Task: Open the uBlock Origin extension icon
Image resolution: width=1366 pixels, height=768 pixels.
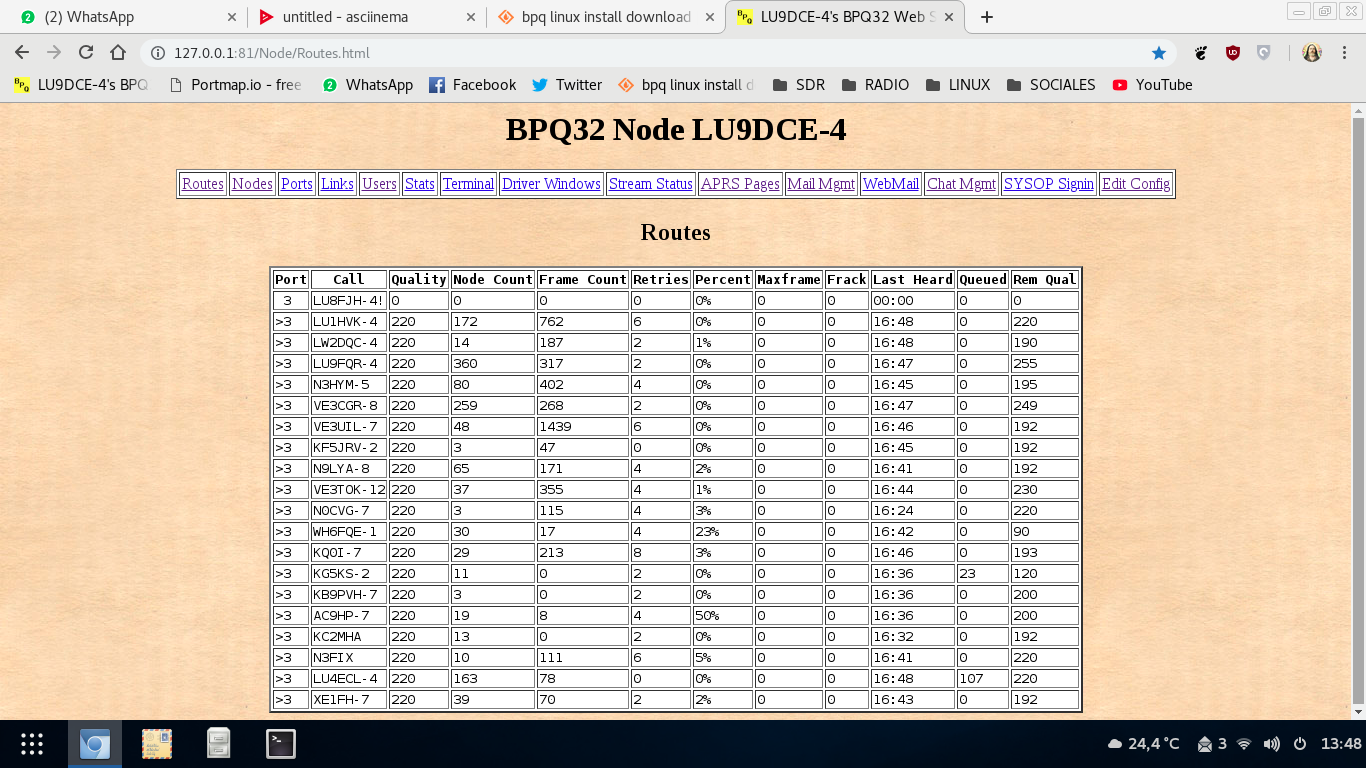Action: click(1233, 53)
